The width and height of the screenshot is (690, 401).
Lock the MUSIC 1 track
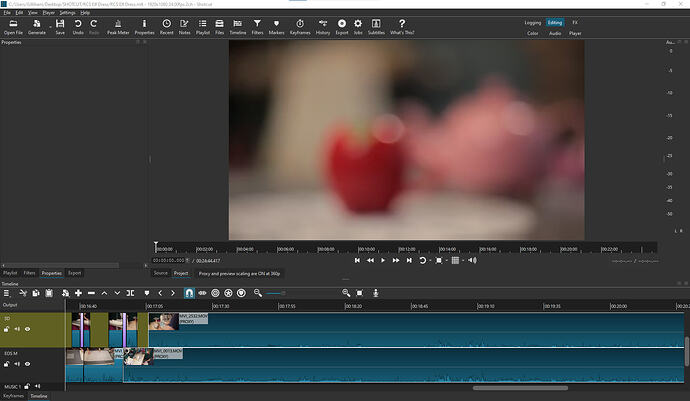click(27, 386)
